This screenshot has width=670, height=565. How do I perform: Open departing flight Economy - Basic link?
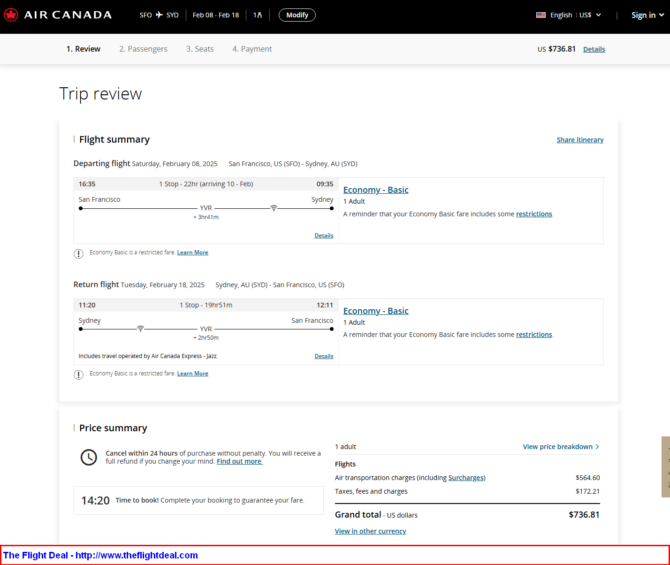coord(376,190)
